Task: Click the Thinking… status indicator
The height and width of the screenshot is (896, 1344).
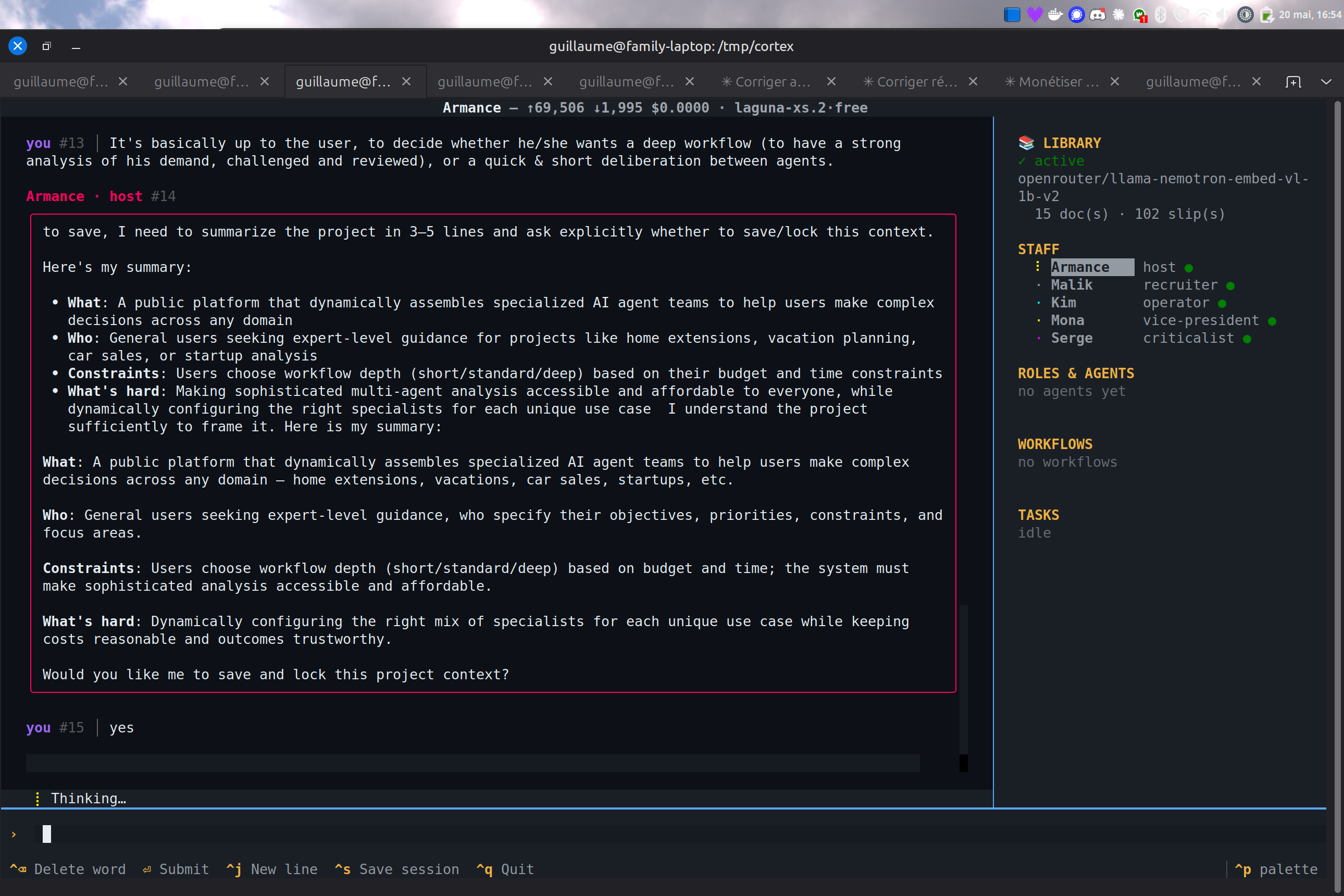Action: (x=81, y=798)
